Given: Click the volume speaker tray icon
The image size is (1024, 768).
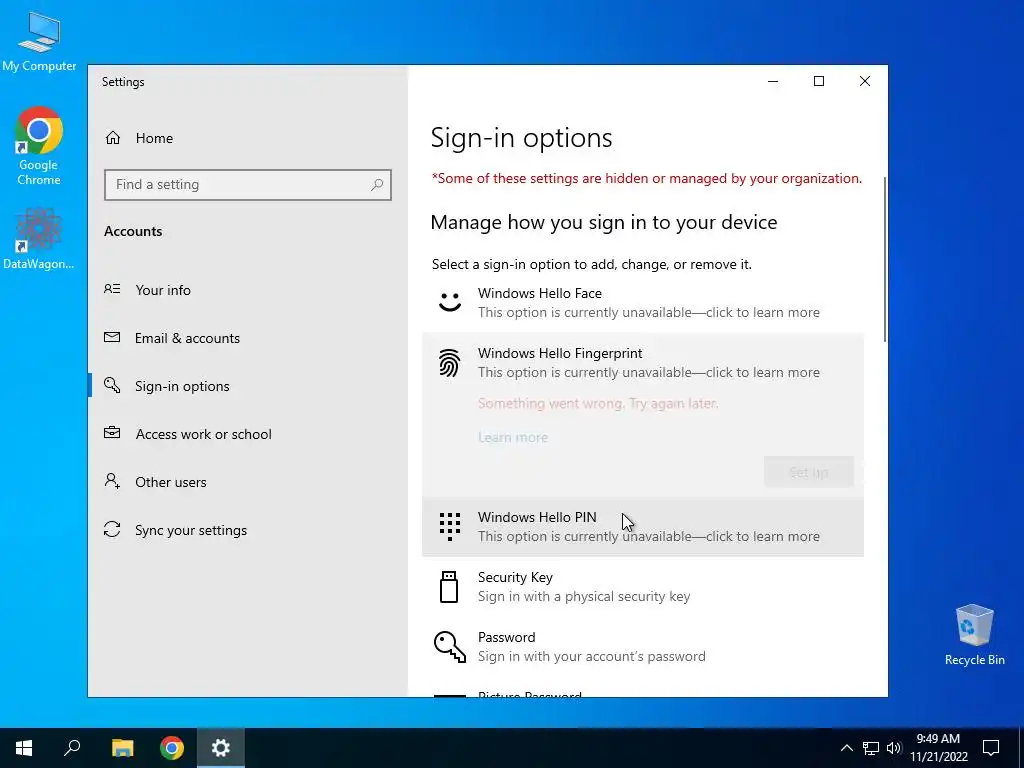Looking at the screenshot, I should coord(894,748).
